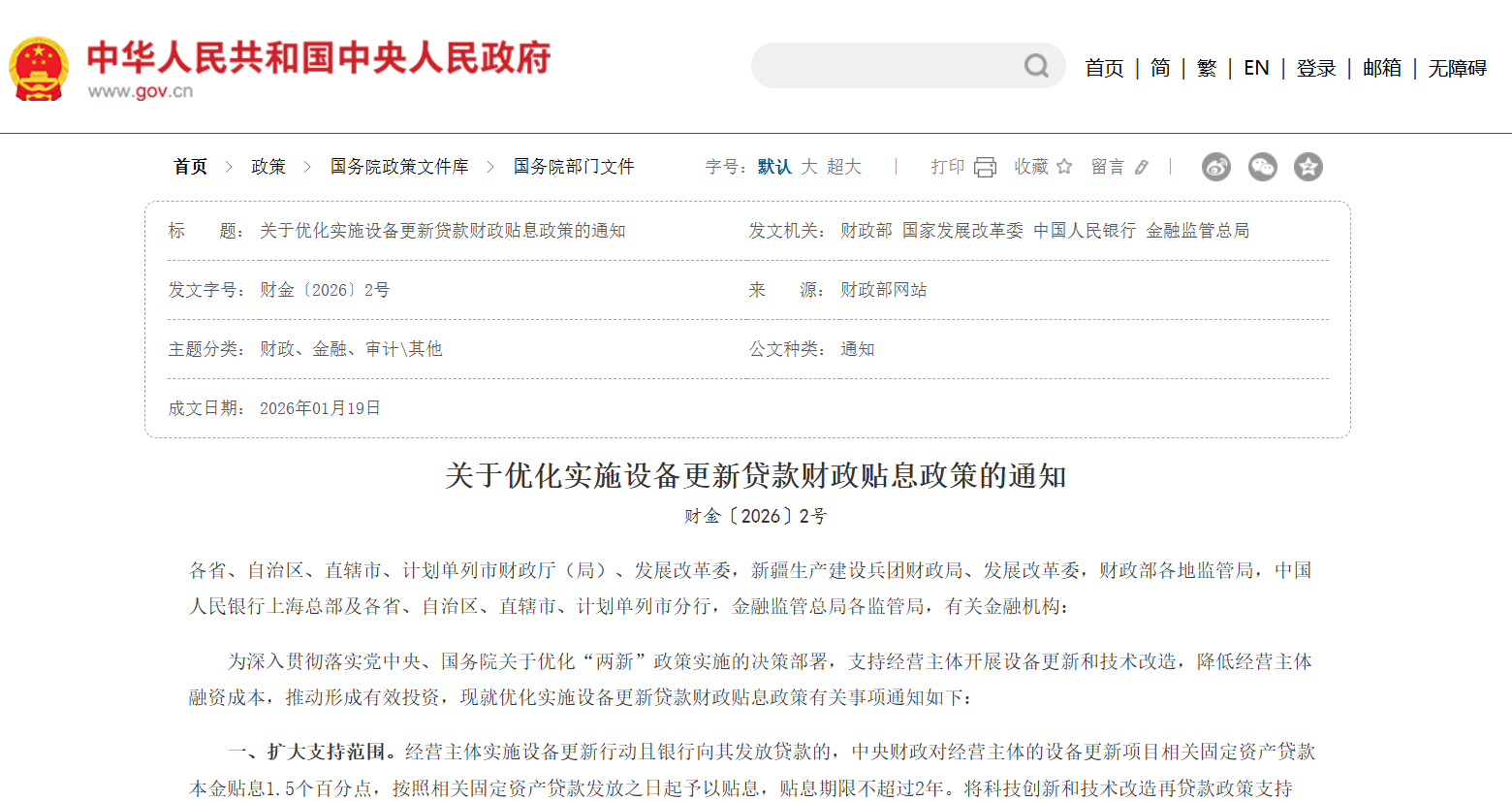Switch the site to EN
Viewport: 1512px width, 801px height.
(x=1256, y=68)
